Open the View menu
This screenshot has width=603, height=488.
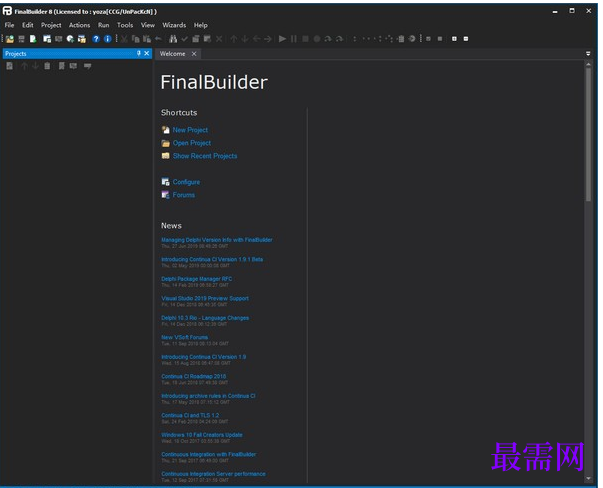[148, 25]
